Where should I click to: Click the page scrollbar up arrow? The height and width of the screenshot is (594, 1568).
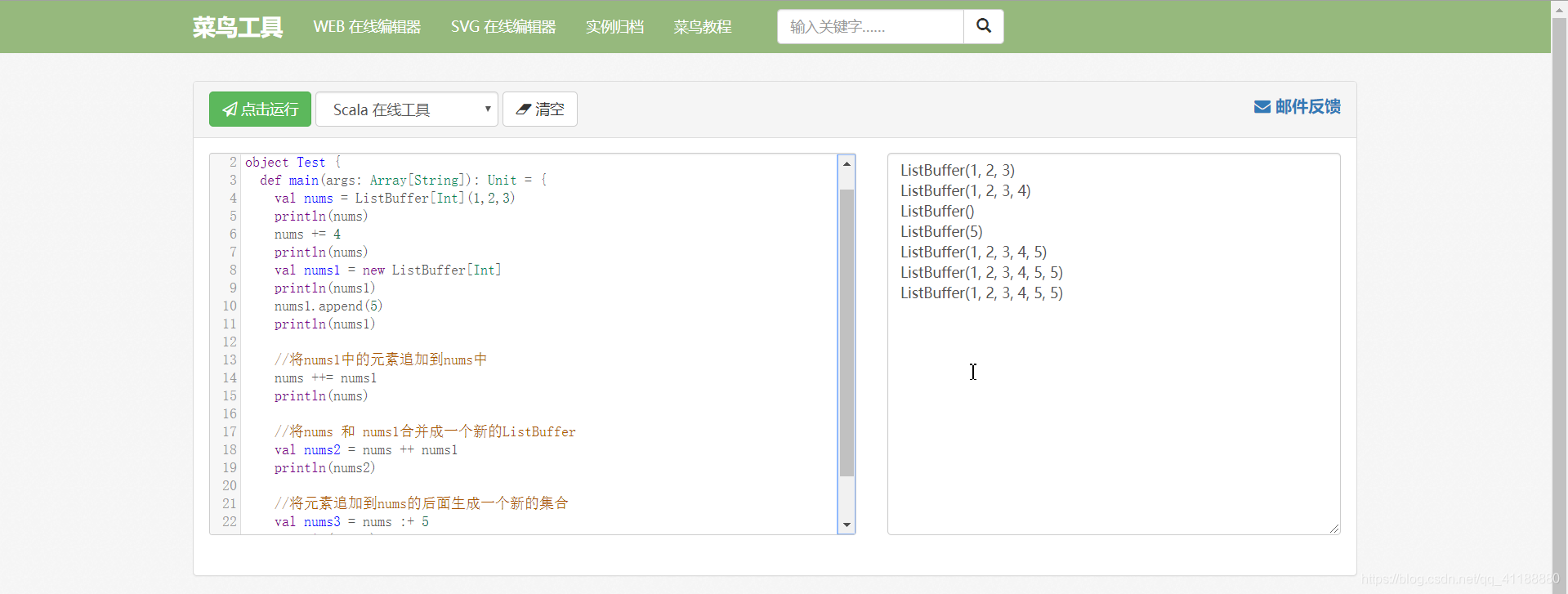coord(1560,7)
